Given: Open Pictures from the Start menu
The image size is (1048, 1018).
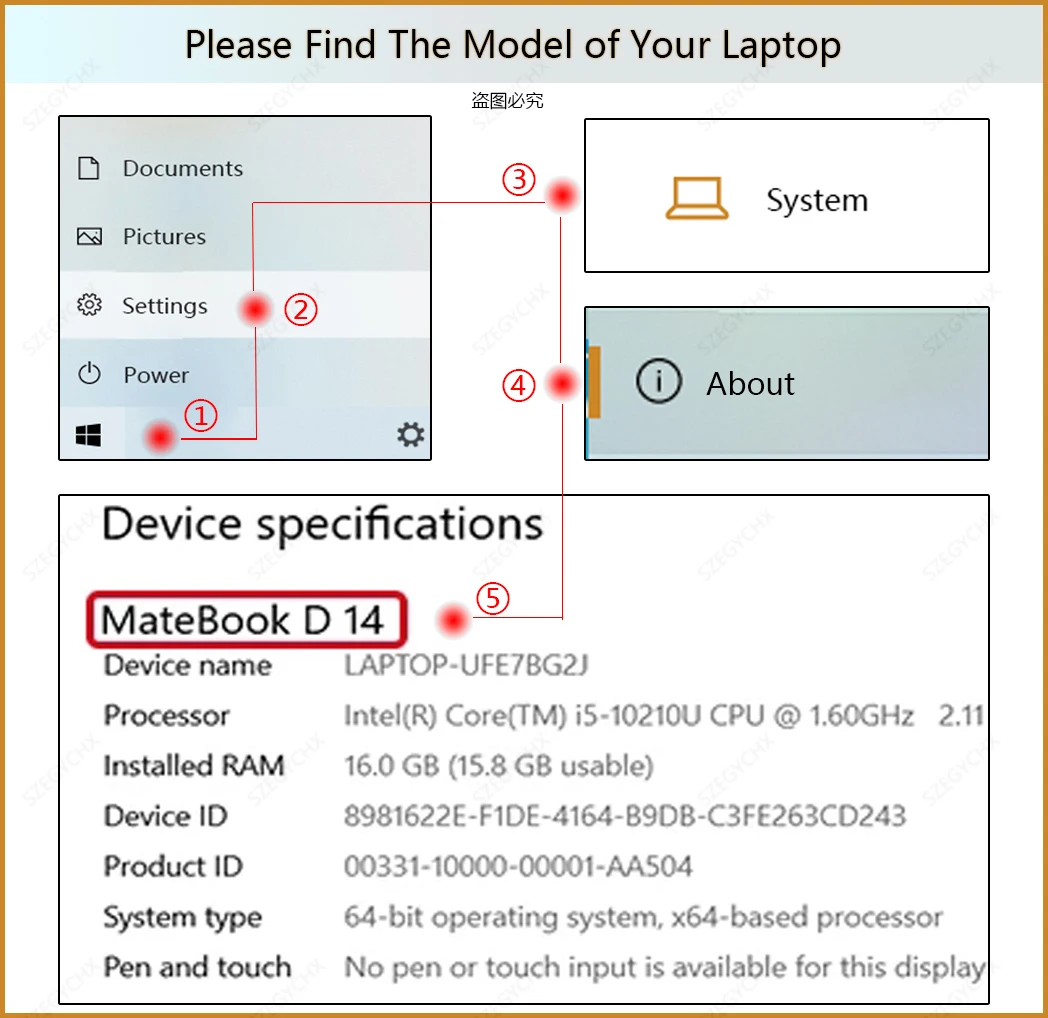Looking at the screenshot, I should point(165,237).
